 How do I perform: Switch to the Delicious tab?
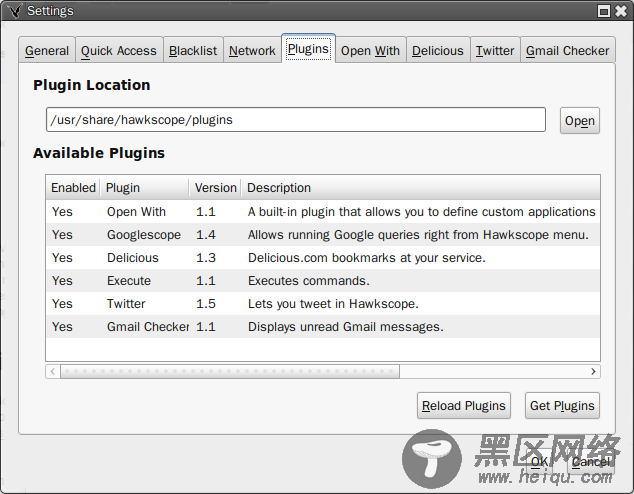tap(438, 51)
